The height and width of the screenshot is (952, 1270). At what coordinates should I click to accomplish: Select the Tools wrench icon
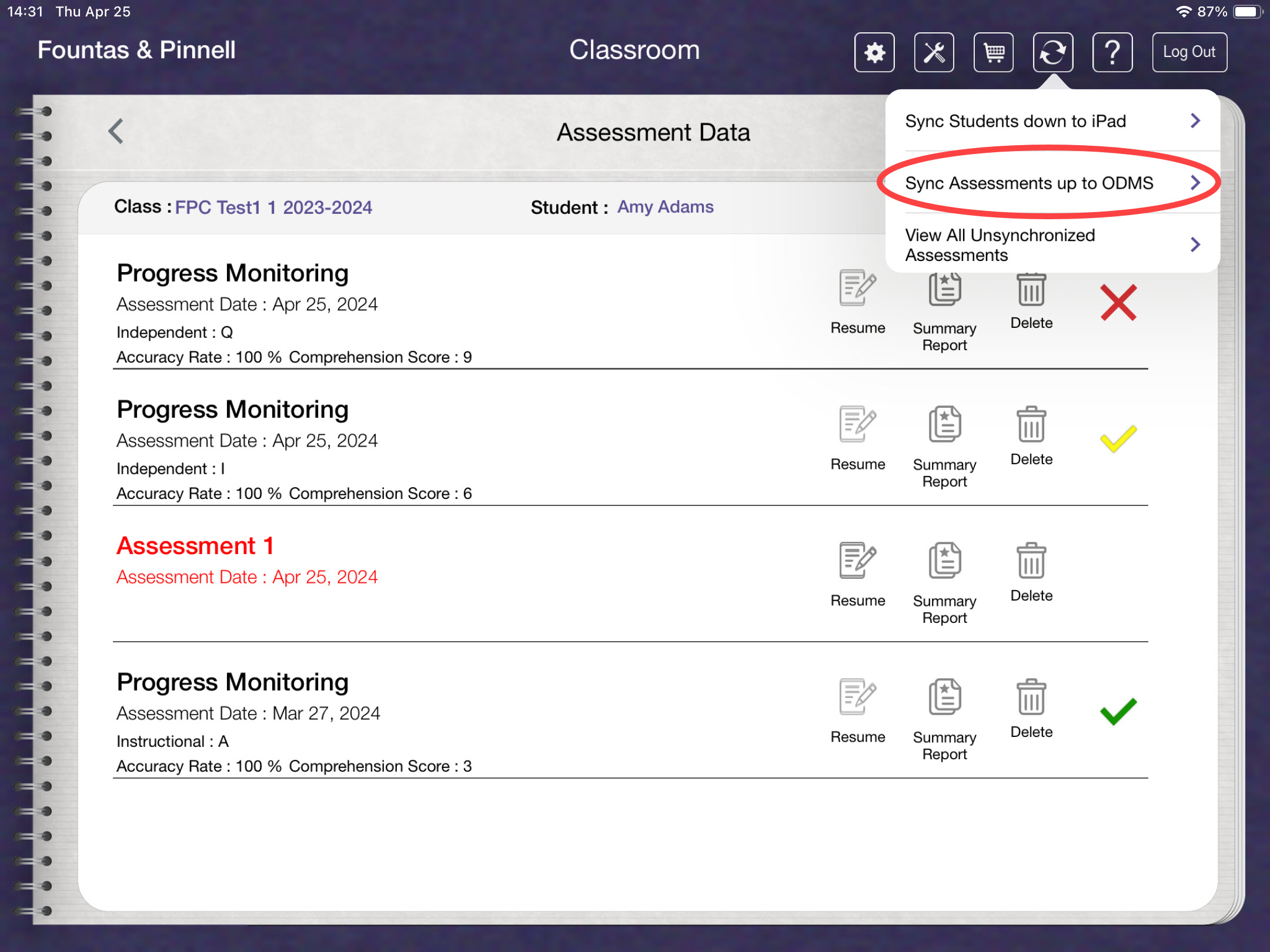coord(934,52)
